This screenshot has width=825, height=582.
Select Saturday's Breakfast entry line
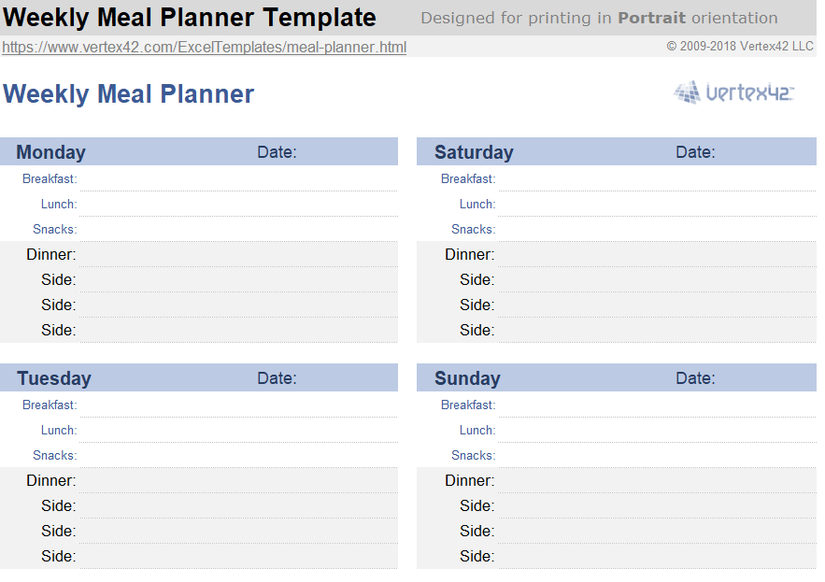[x=656, y=179]
